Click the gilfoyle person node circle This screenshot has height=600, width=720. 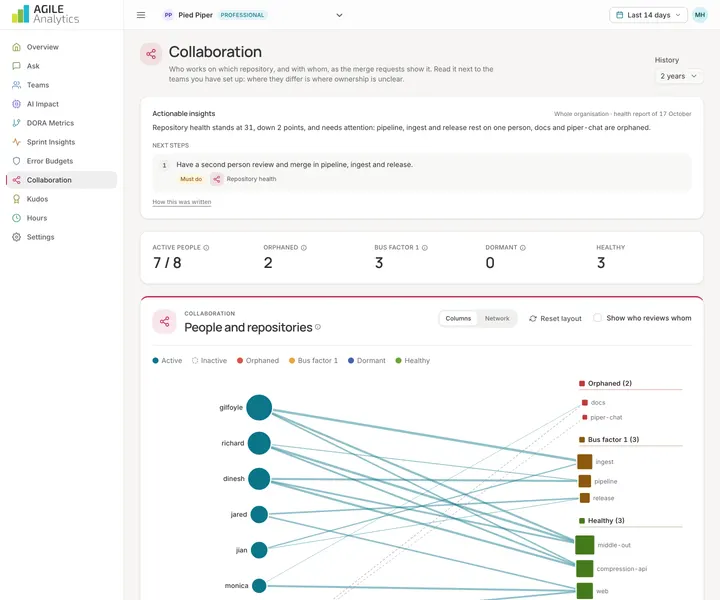coord(259,407)
